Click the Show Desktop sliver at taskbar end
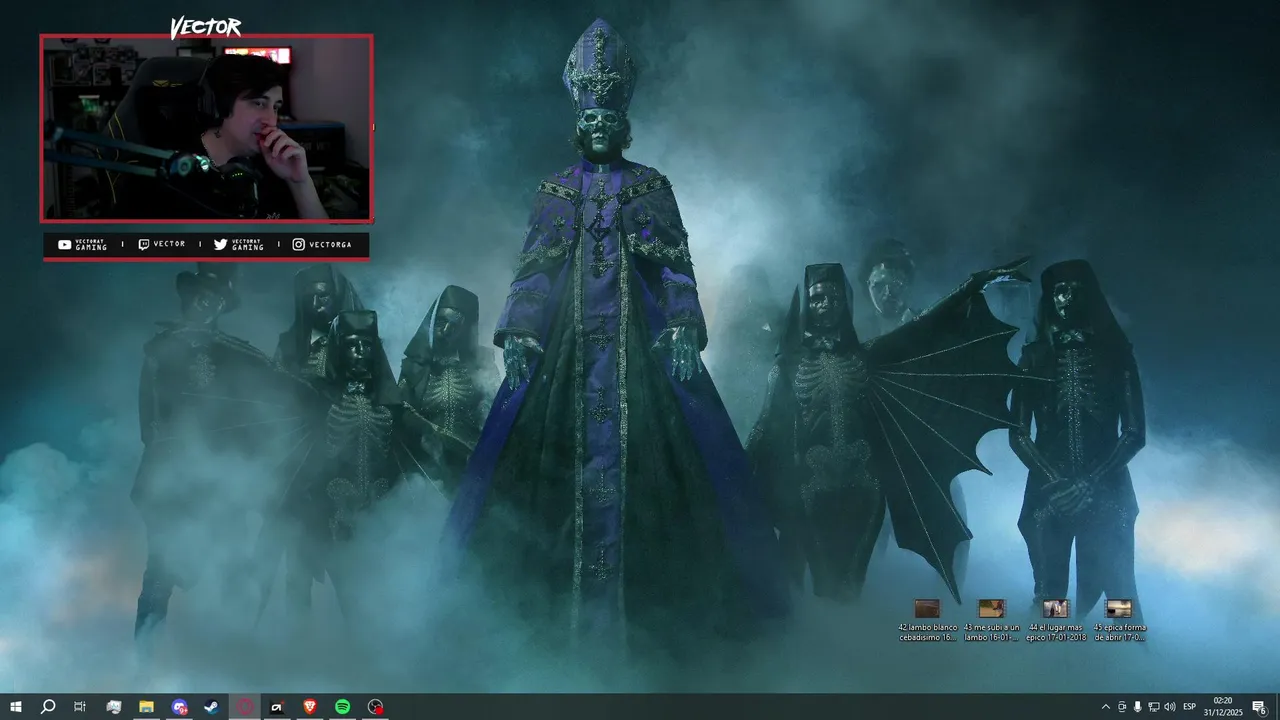Screen dimensions: 1280x720 [x=1277, y=707]
